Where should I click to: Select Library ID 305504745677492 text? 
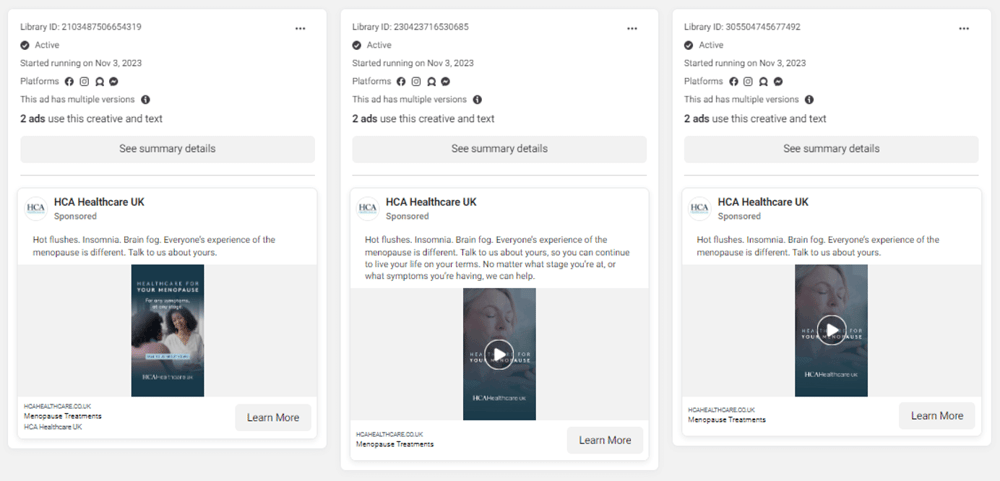tap(742, 27)
